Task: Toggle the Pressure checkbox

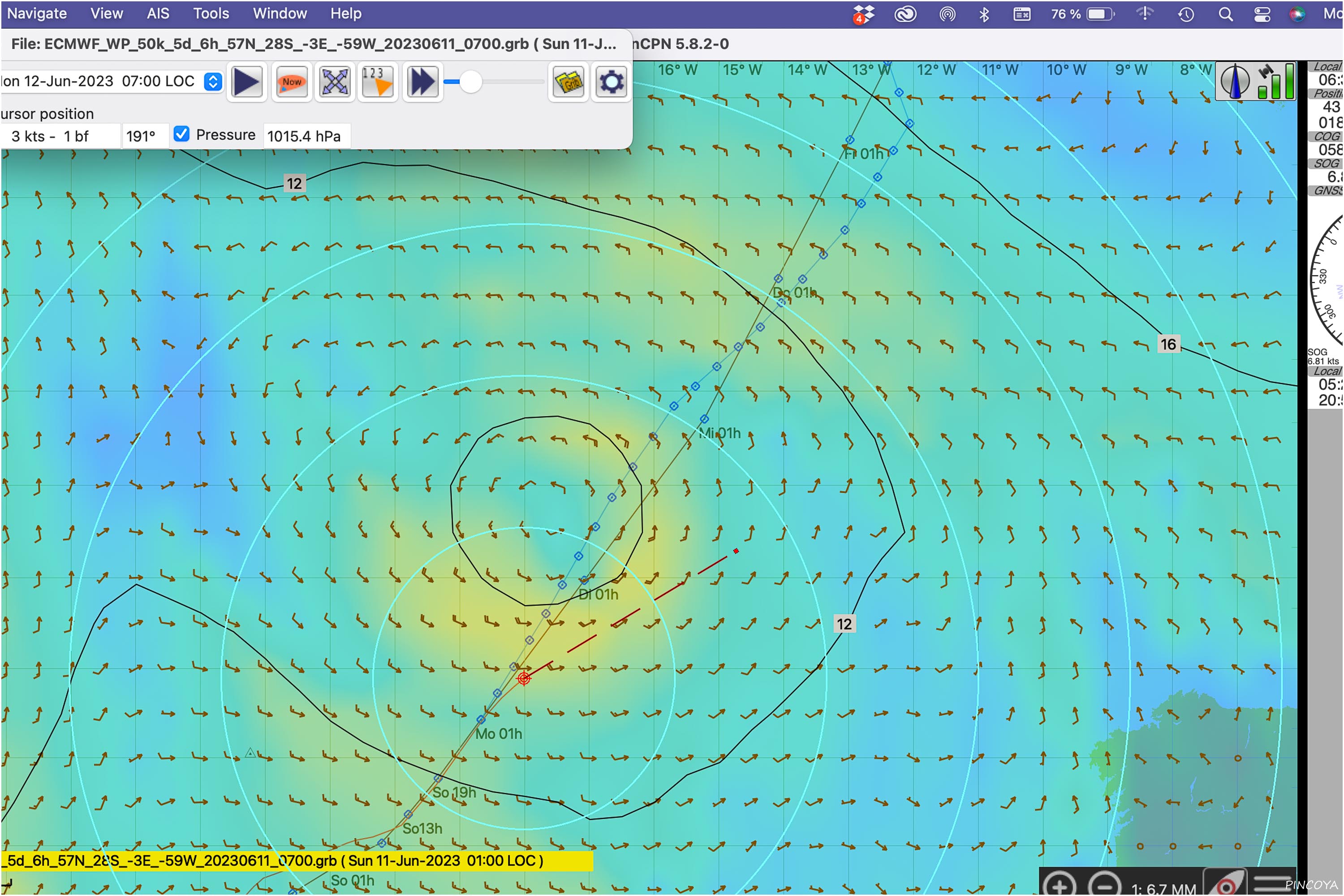Action: [181, 134]
